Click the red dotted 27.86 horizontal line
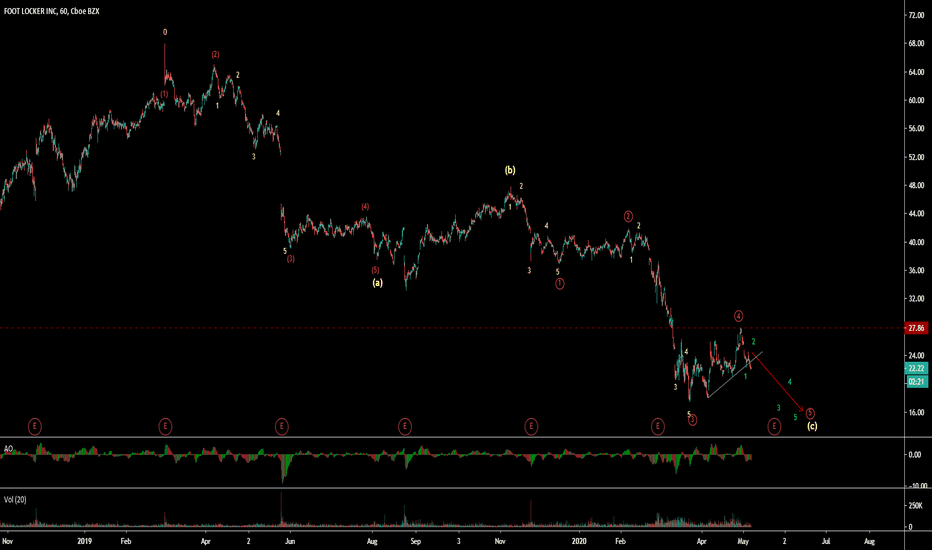Screen dimensions: 932x550 (452, 328)
